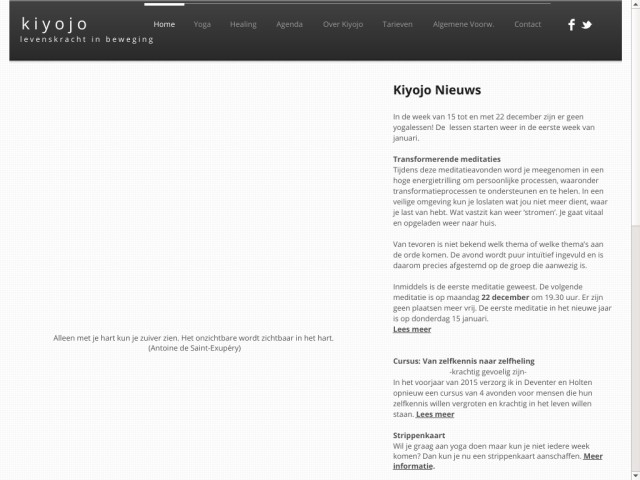The image size is (640, 480).
Task: Go to the Contact page
Action: 527,24
